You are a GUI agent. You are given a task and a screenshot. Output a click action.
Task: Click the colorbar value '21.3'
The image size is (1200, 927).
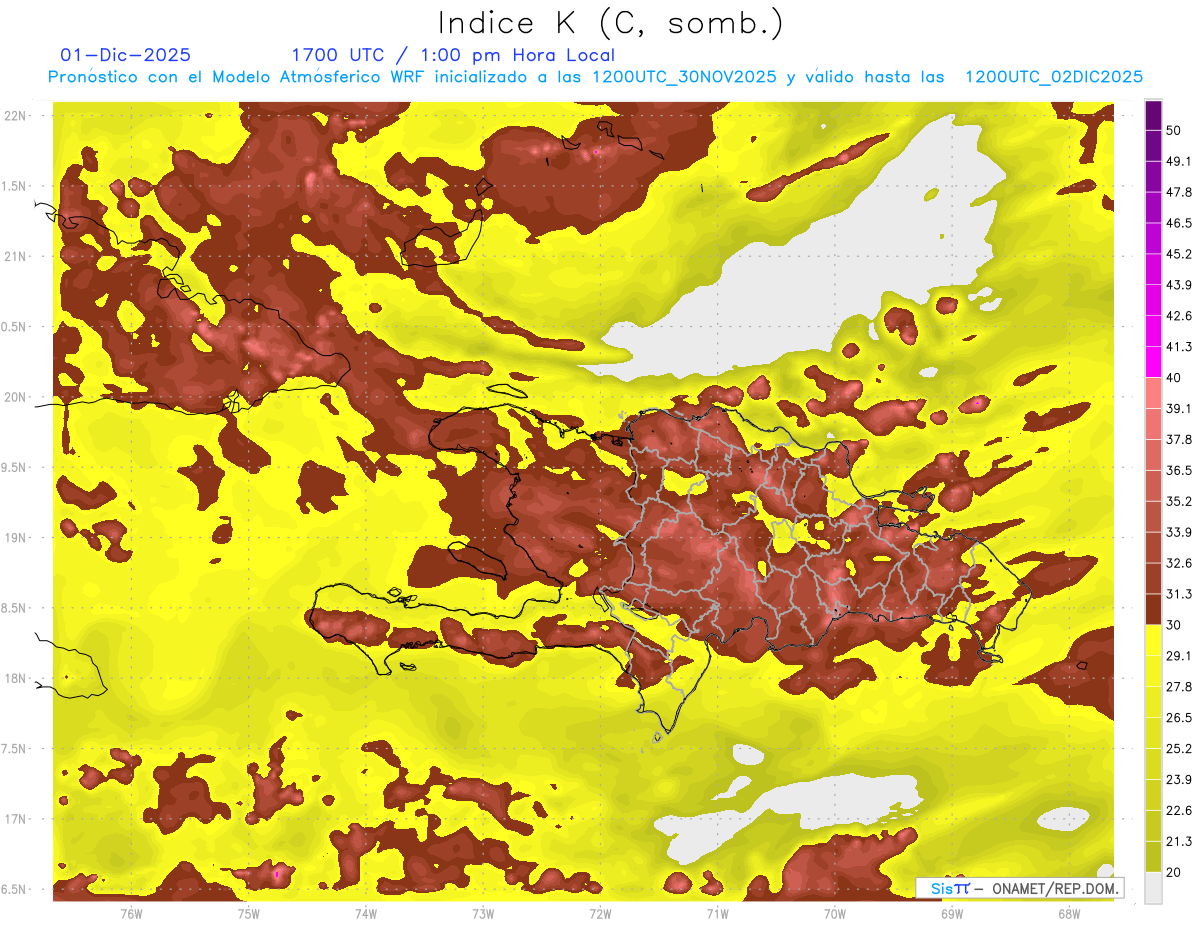1178,842
